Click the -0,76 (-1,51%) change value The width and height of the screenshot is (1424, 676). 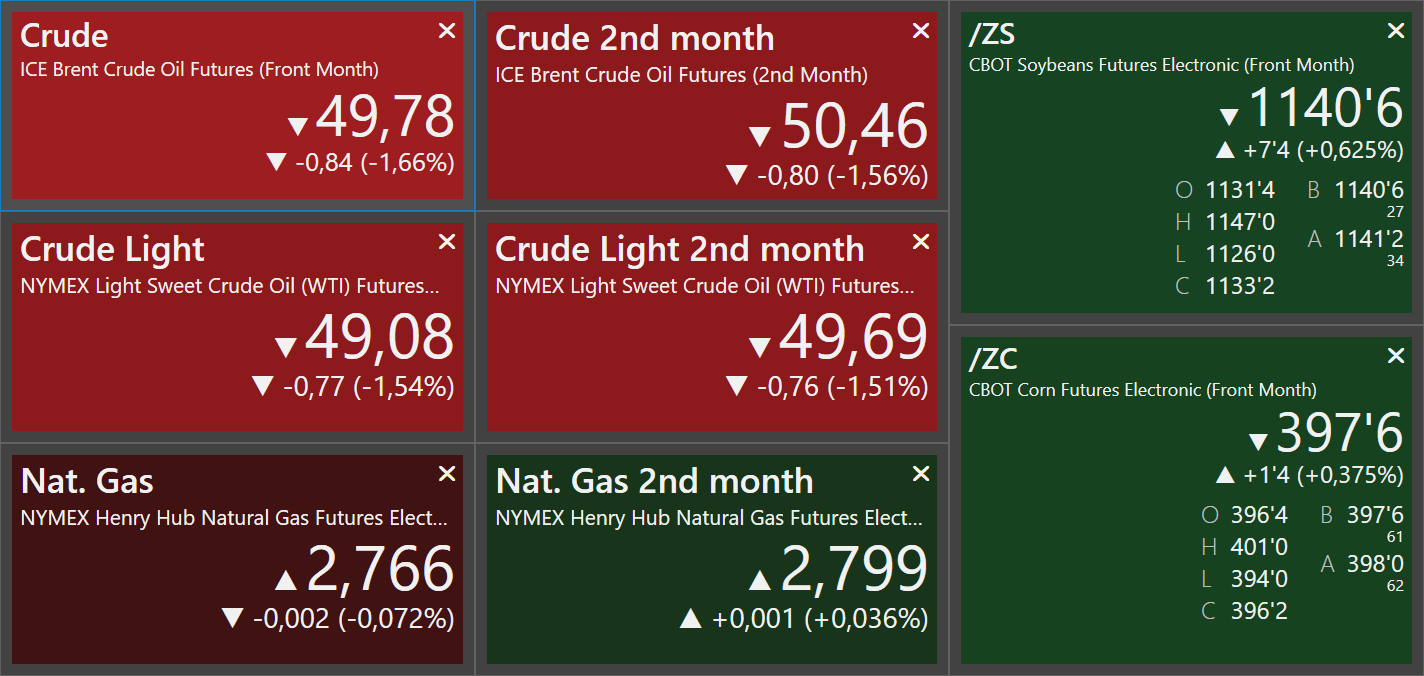(x=843, y=386)
